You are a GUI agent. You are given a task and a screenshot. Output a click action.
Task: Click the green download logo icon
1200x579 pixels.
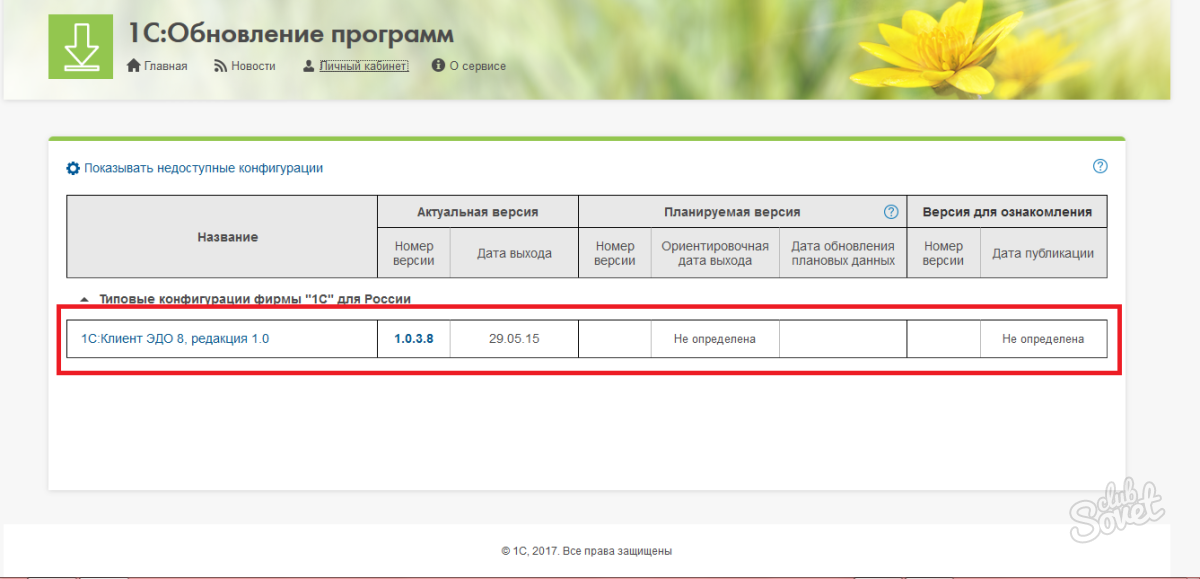pyautogui.click(x=80, y=47)
